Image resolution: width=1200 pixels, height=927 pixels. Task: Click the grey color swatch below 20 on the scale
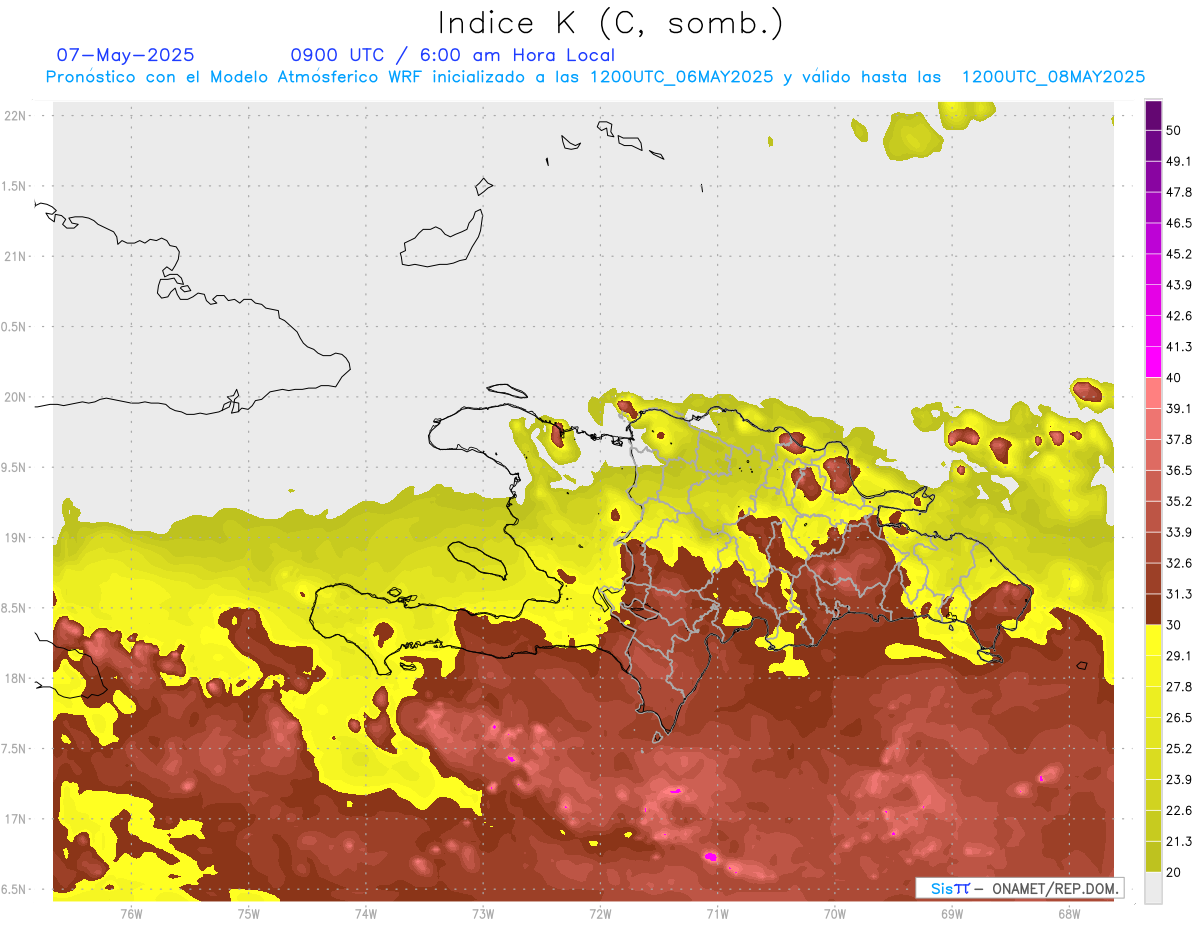1153,887
